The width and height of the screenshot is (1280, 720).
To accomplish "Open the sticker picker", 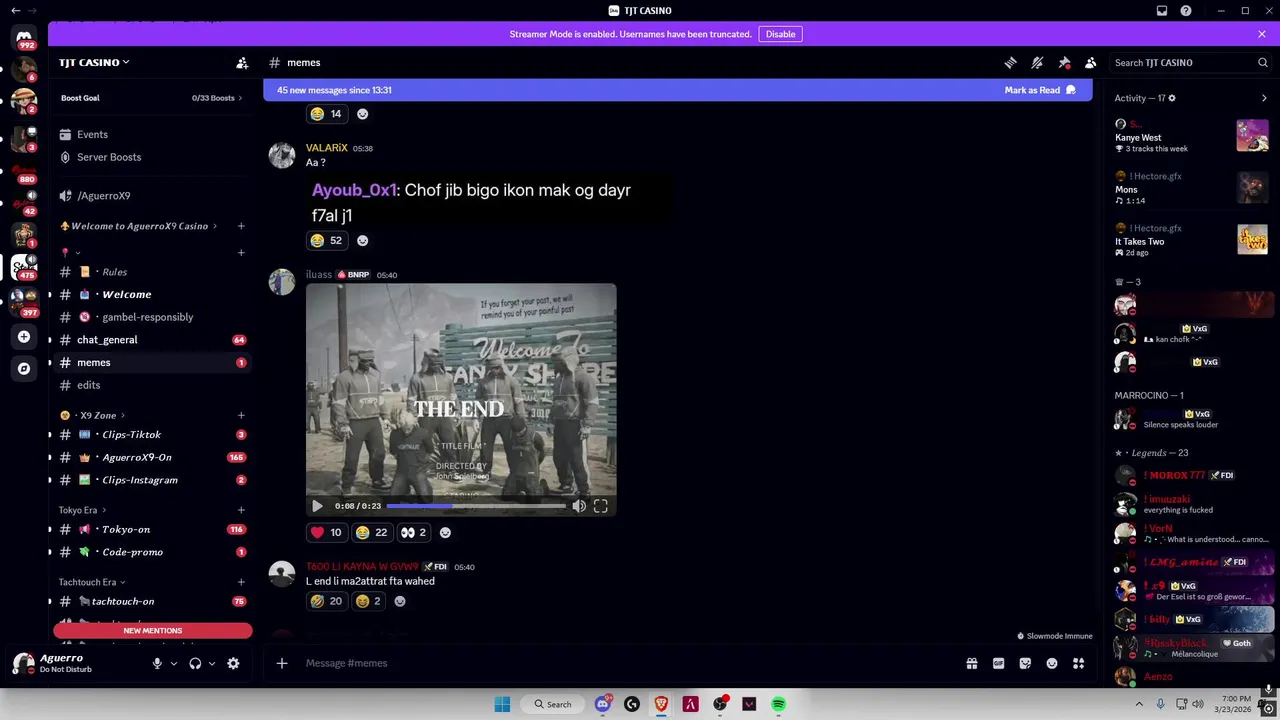I will coord(1025,663).
